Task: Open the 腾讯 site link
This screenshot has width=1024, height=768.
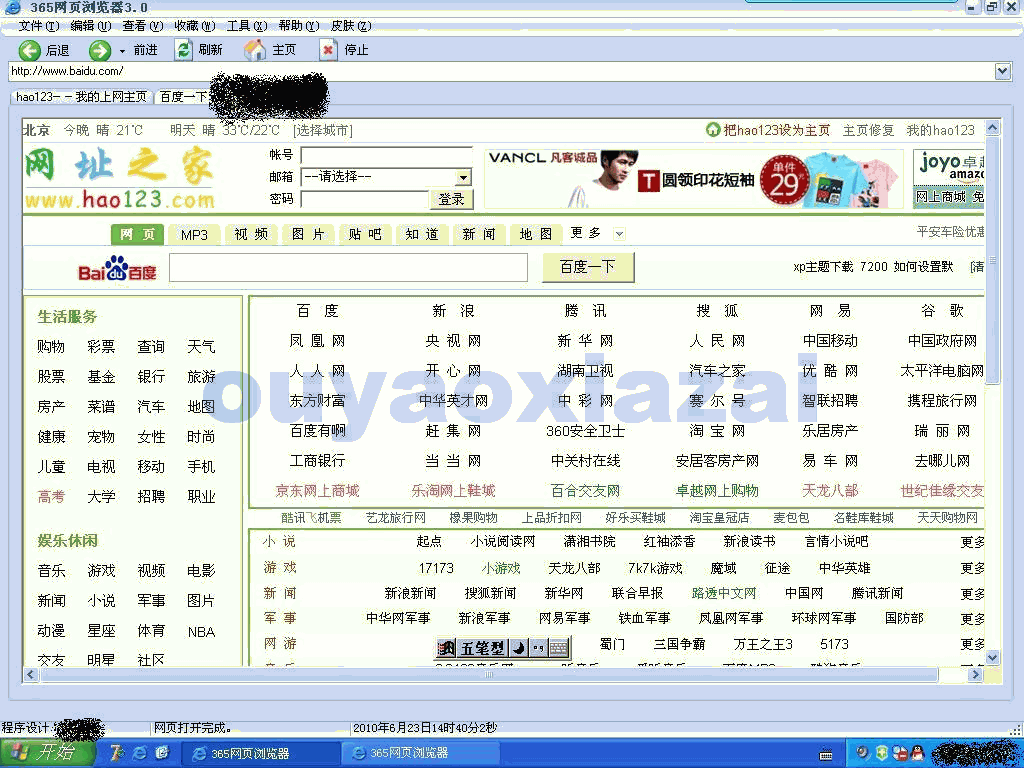Action: 586,311
